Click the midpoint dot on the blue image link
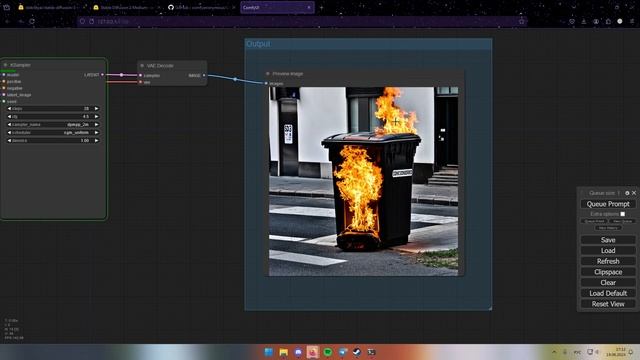 click(235, 79)
